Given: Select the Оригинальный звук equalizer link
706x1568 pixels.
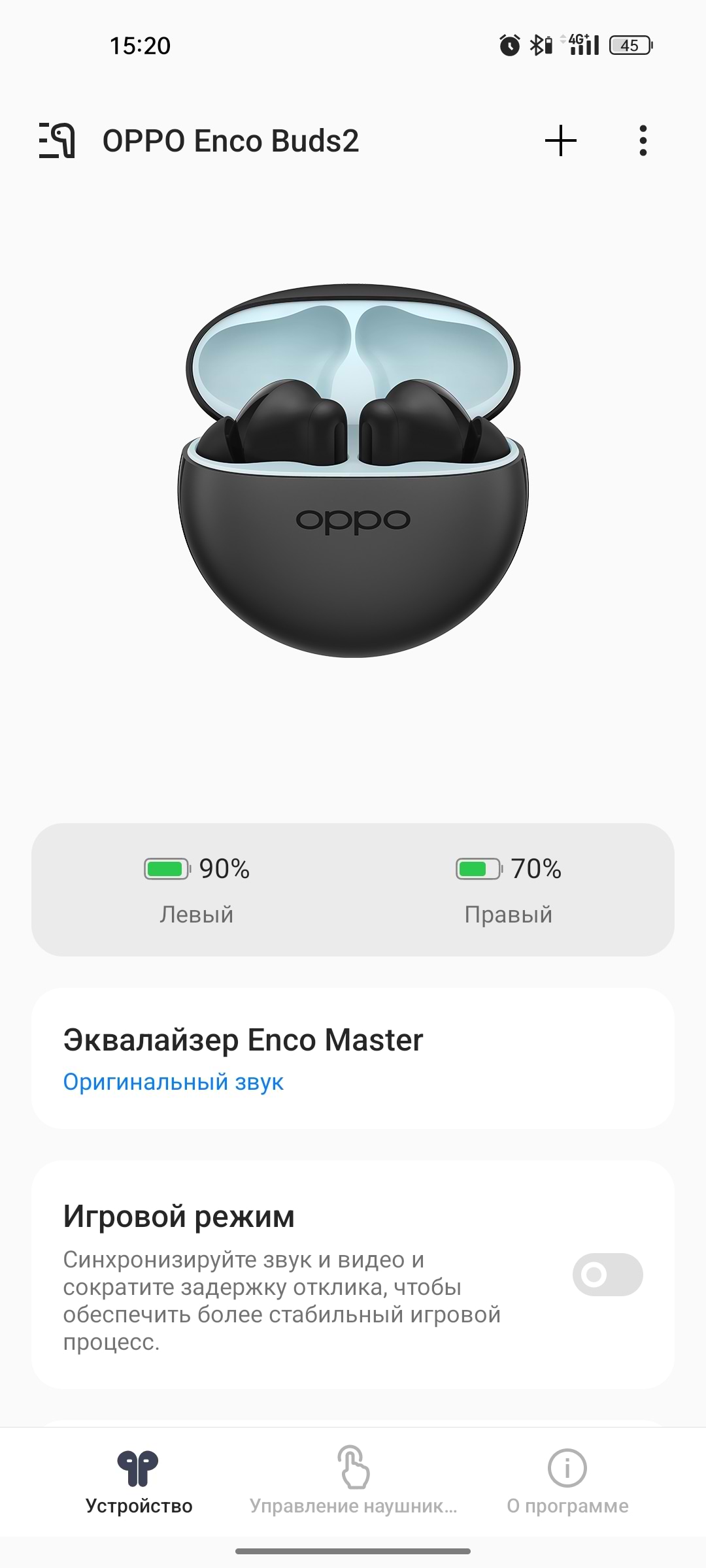Looking at the screenshot, I should (173, 1082).
